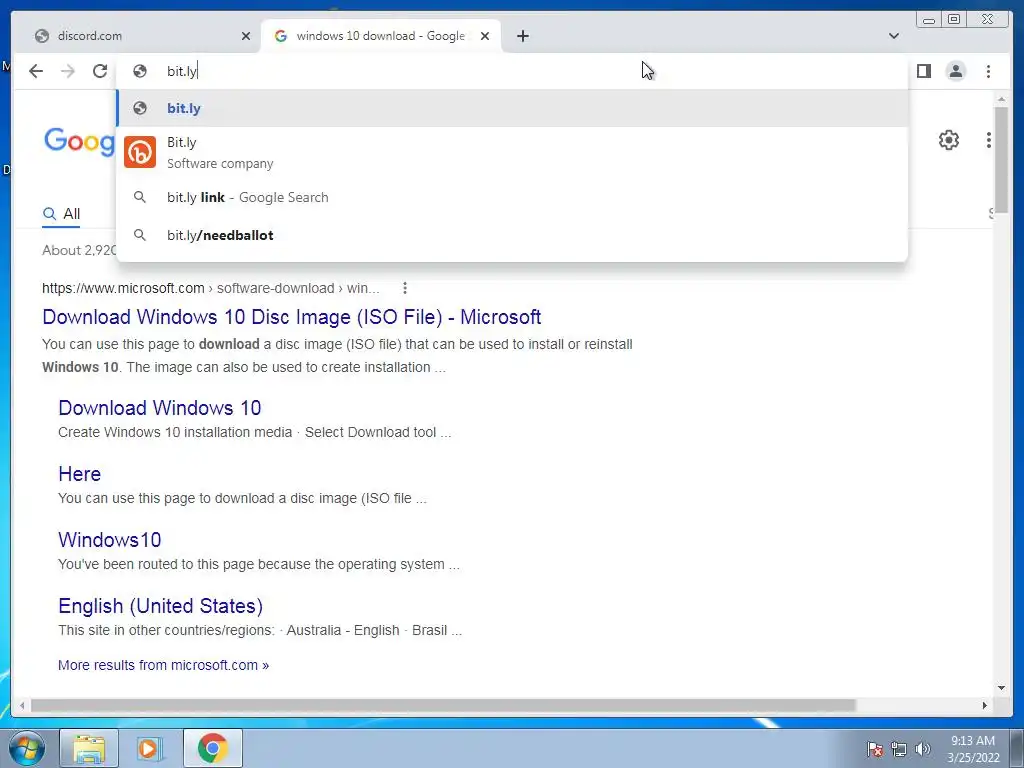Choose the highlighted bit.ly URL suggestion

tap(512, 108)
